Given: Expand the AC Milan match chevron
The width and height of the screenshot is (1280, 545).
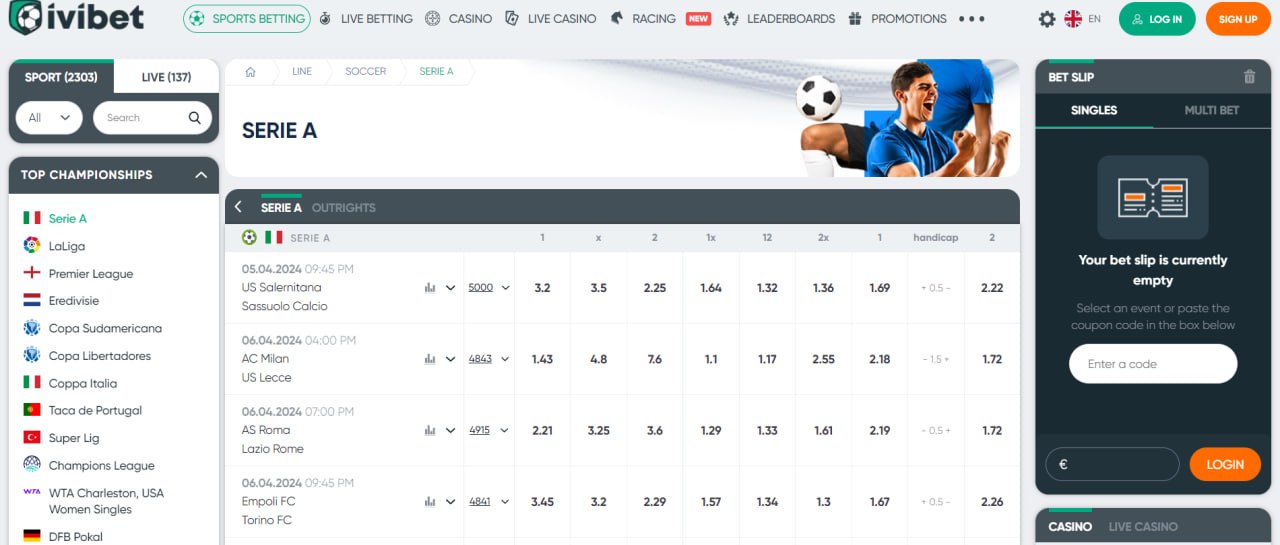Looking at the screenshot, I should [x=451, y=359].
